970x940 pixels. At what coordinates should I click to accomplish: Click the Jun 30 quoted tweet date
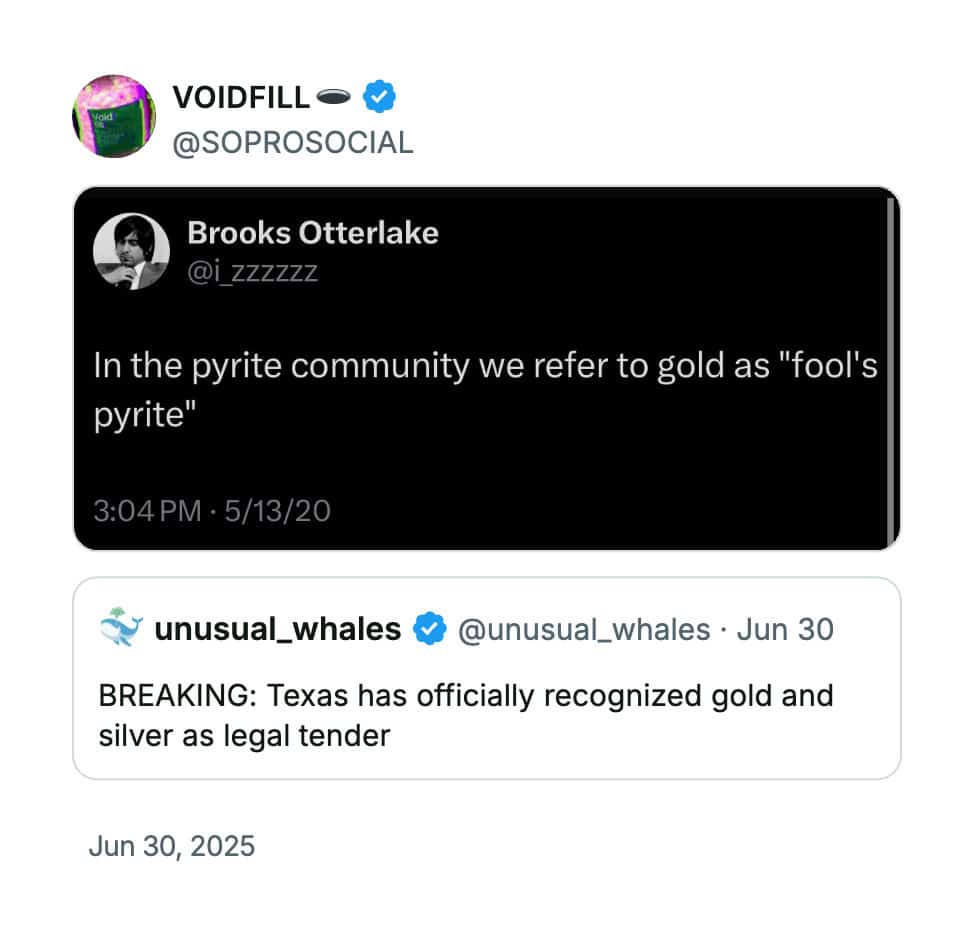coord(785,630)
